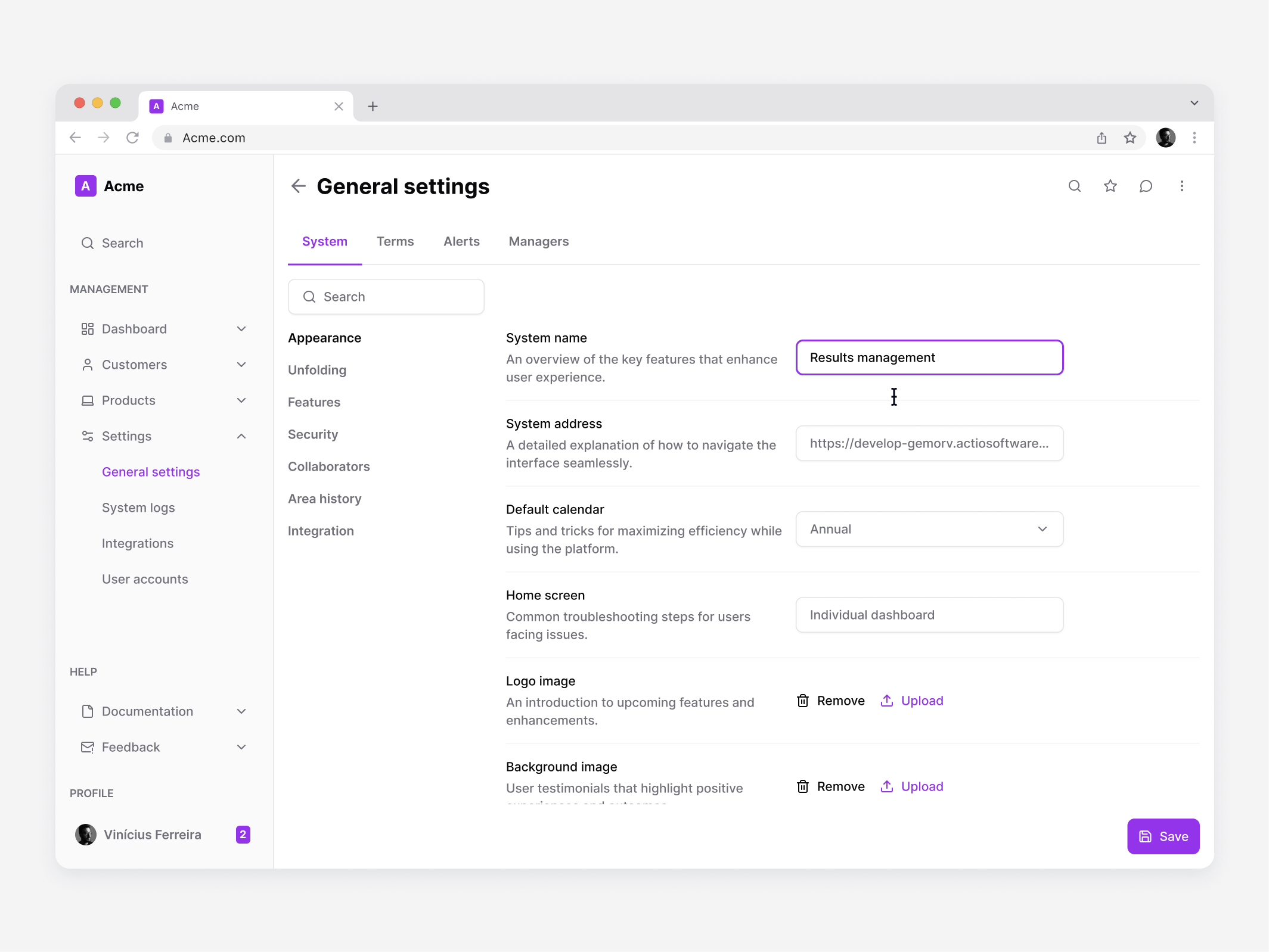This screenshot has width=1269, height=952.
Task: Reload the page with browser refresh icon
Action: coord(132,138)
